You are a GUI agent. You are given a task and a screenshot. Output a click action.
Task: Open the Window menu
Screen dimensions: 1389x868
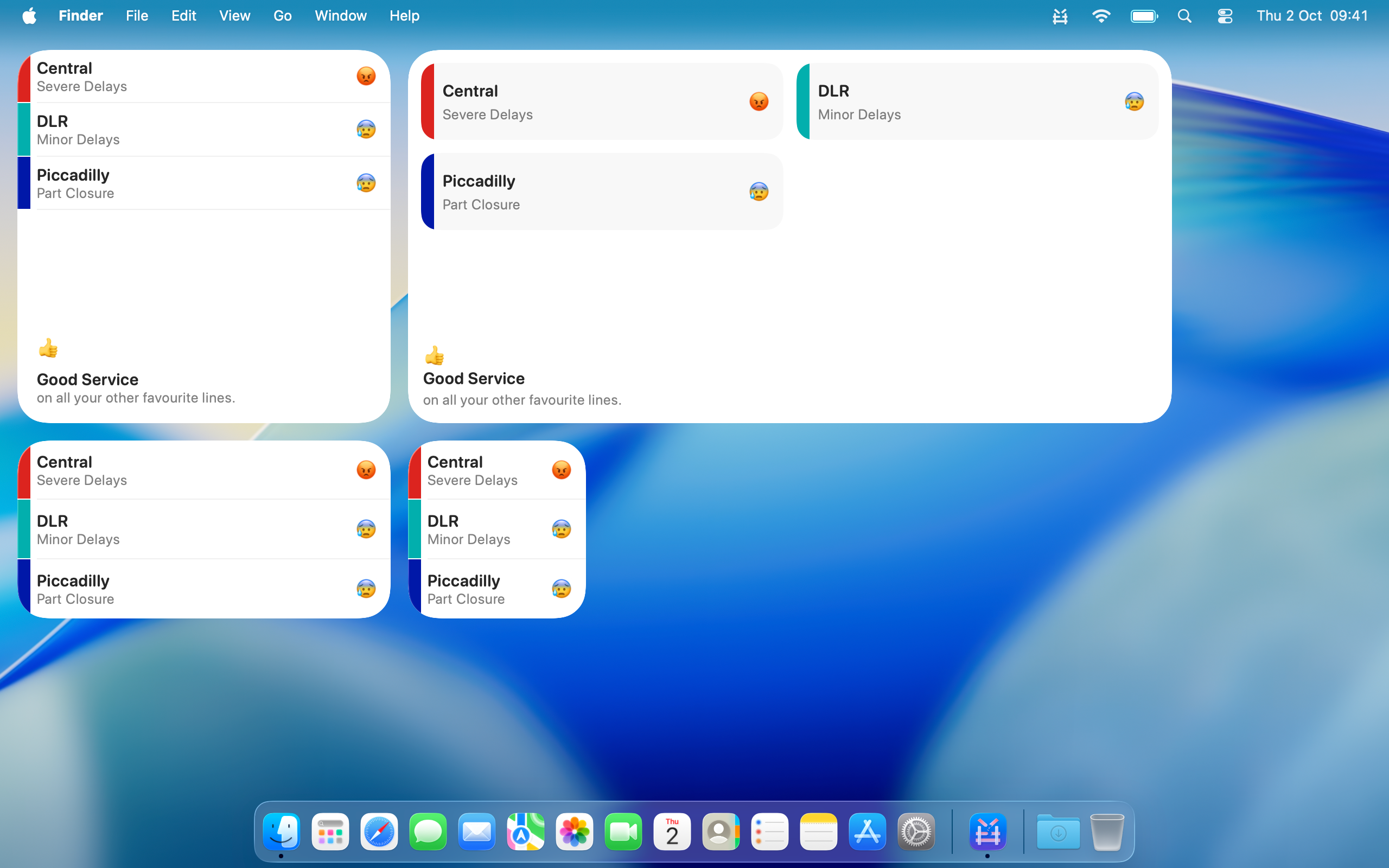[340, 16]
